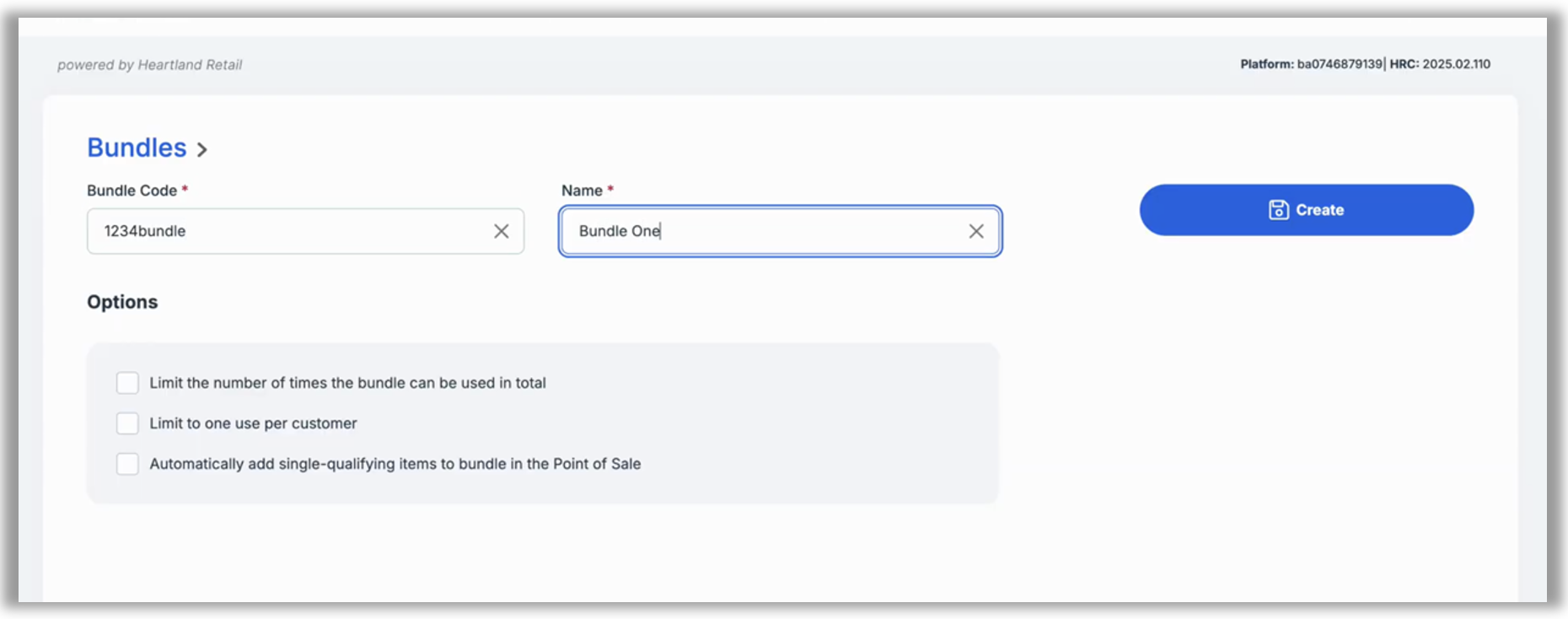This screenshot has height=619, width=1568.
Task: Click the Options section heading
Action: coord(122,302)
